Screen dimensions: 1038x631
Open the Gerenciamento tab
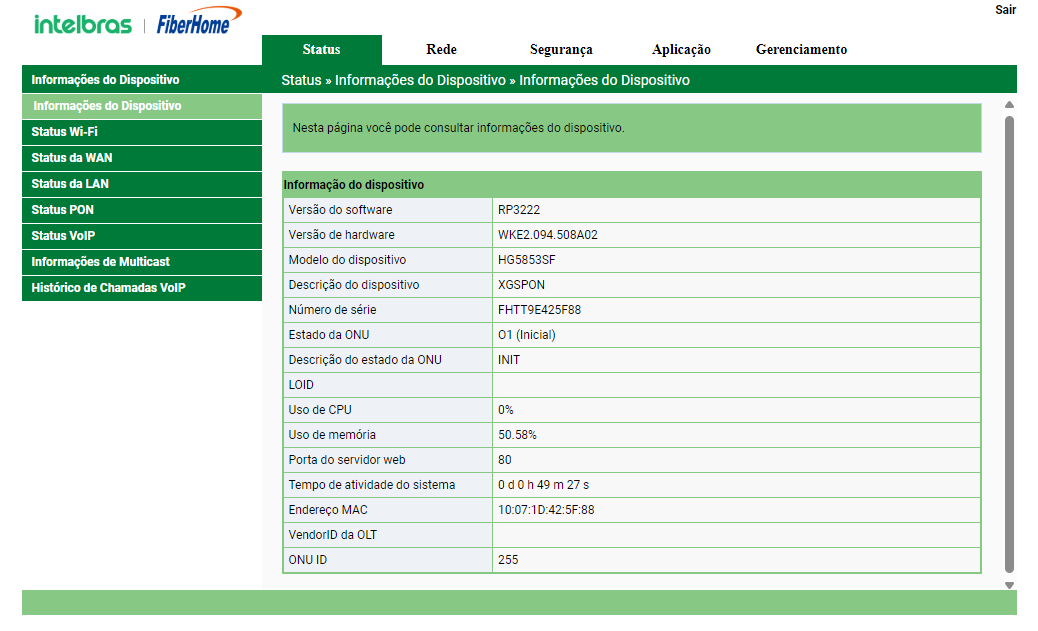pos(801,50)
